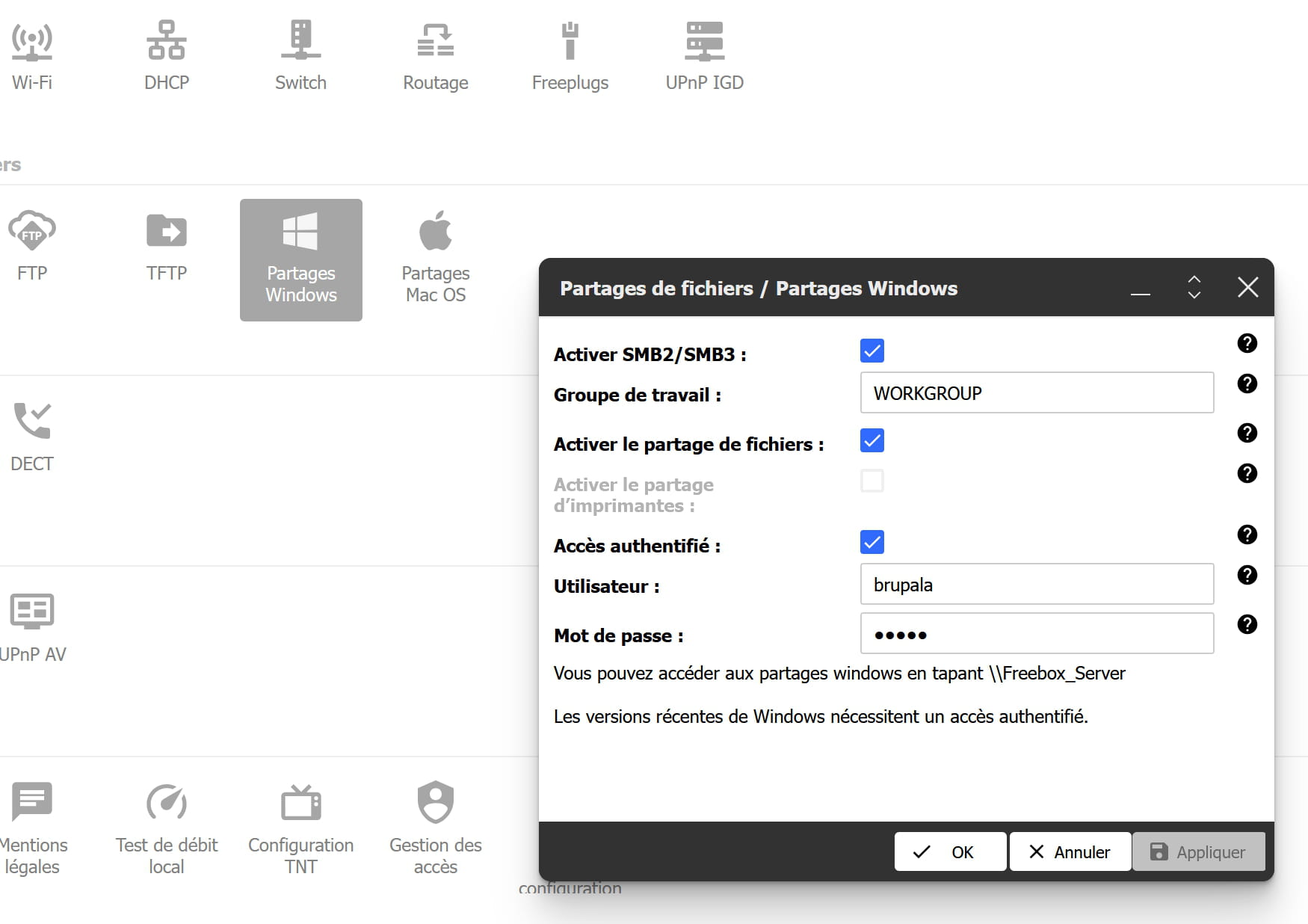Show help for Mot de passe field
Image resolution: width=1308 pixels, height=924 pixels.
click(x=1247, y=624)
